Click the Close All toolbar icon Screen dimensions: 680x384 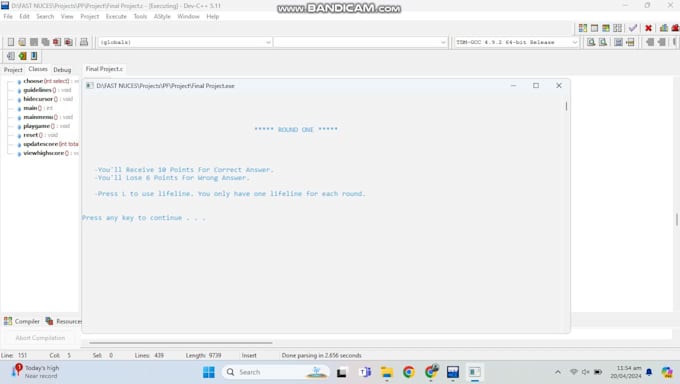[x=69, y=42]
